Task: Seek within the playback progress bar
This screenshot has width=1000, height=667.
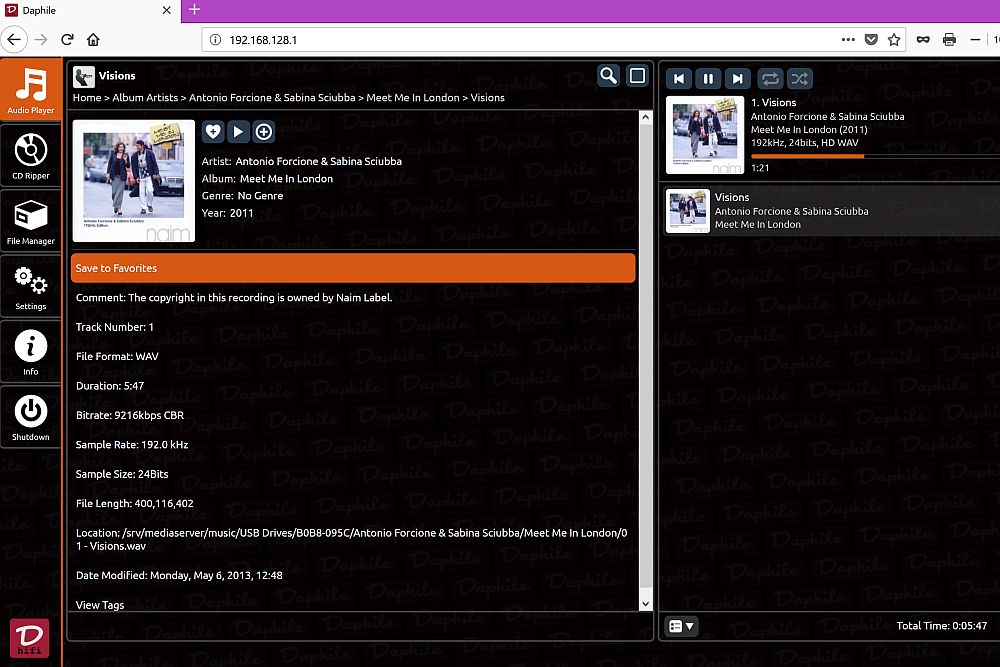Action: 875,156
